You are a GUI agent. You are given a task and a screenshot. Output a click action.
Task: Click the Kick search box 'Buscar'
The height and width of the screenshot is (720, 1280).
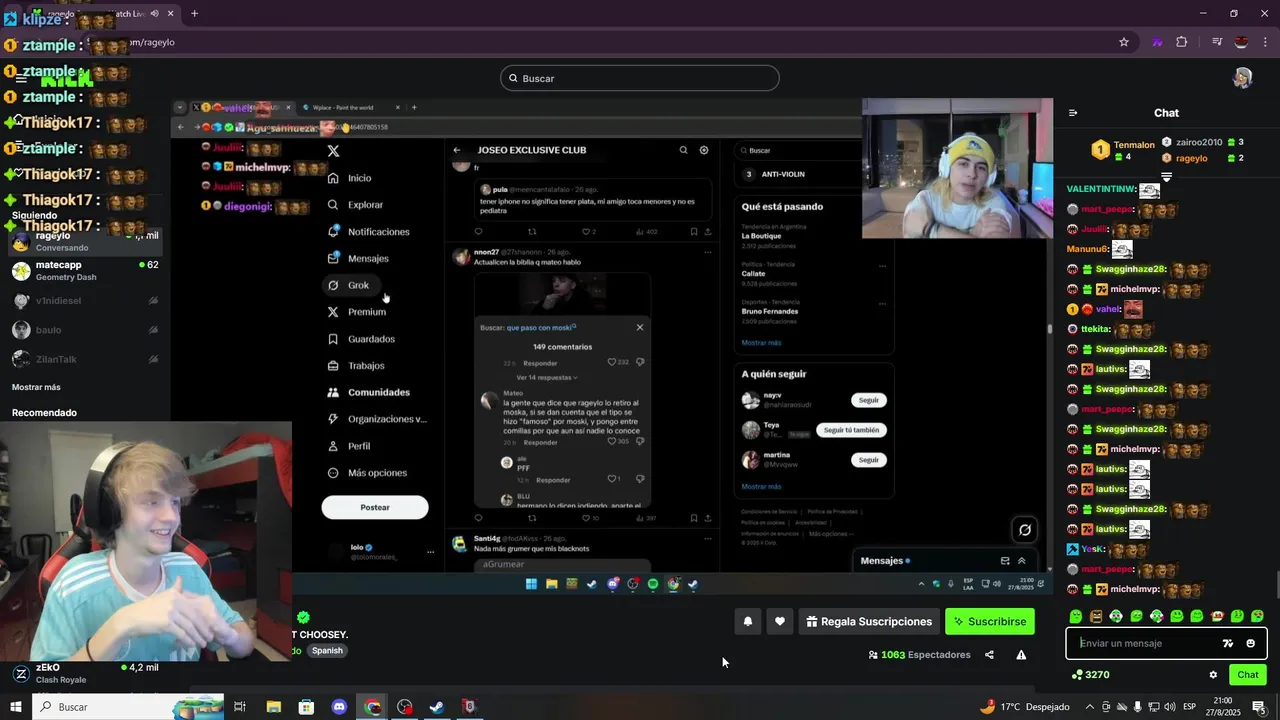click(640, 78)
